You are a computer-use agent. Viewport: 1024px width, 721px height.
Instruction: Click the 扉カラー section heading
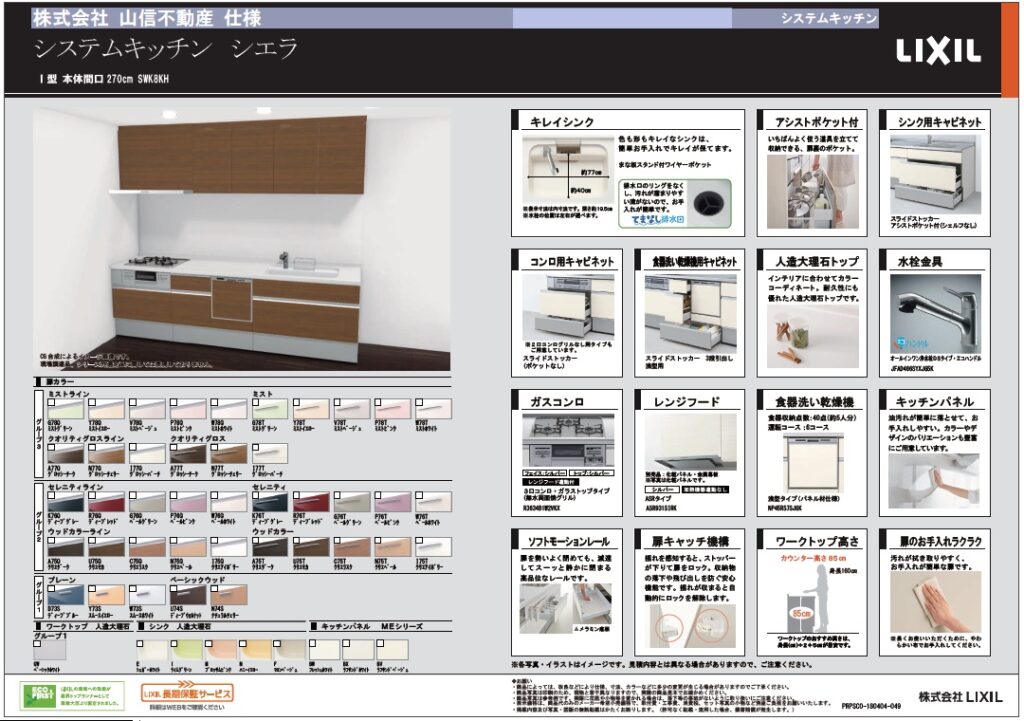(x=60, y=381)
